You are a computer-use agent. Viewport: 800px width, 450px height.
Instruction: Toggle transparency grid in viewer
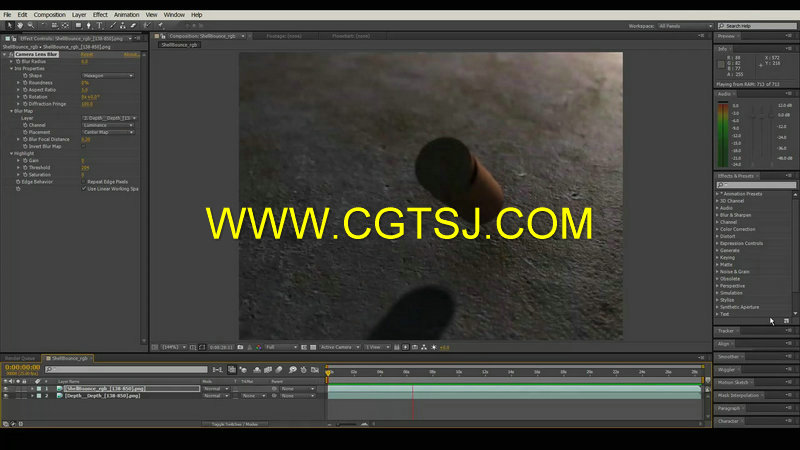pyautogui.click(x=313, y=347)
